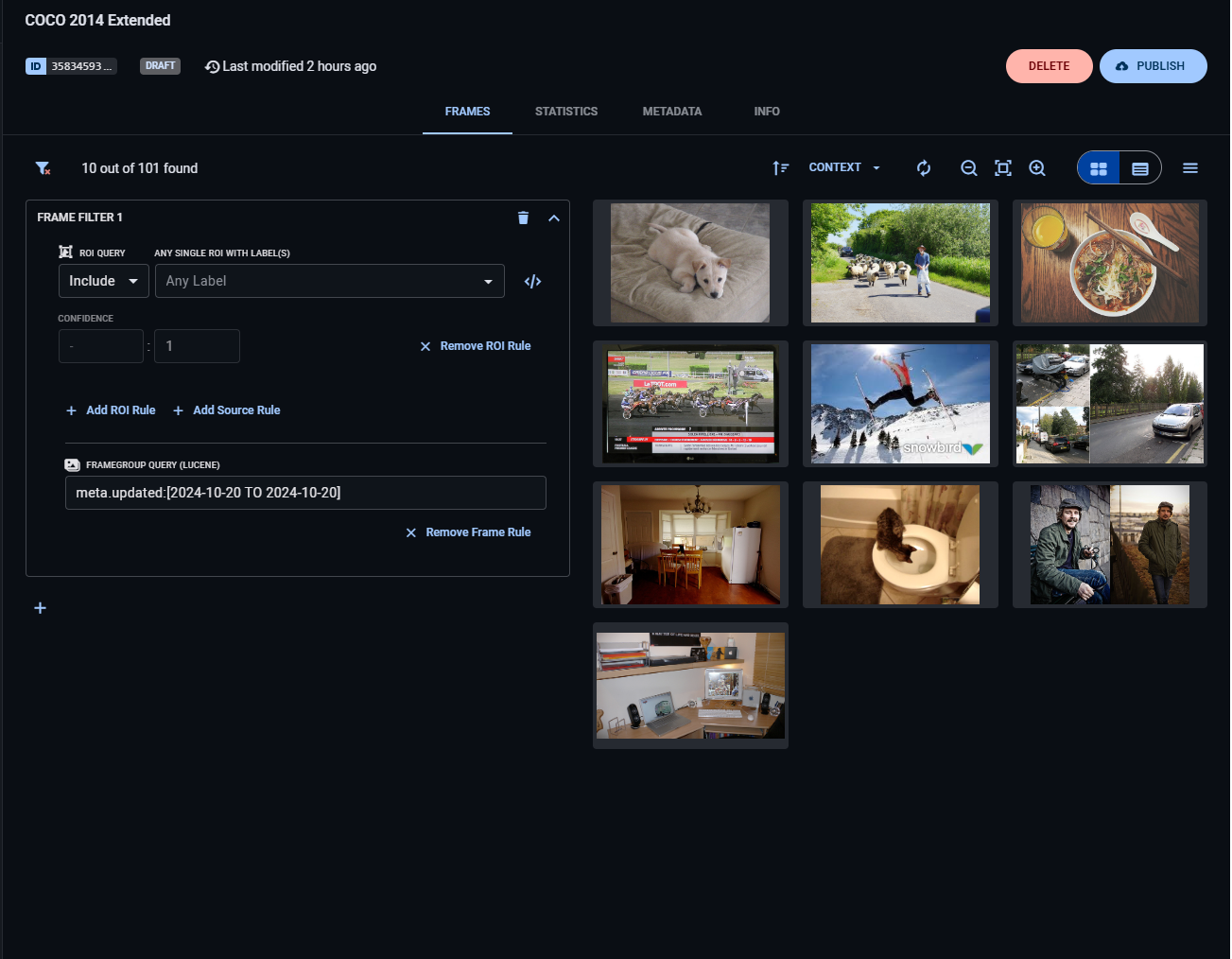Screen dimensions: 1232x959
Task: Open the Any Label dropdown
Action: (x=329, y=281)
